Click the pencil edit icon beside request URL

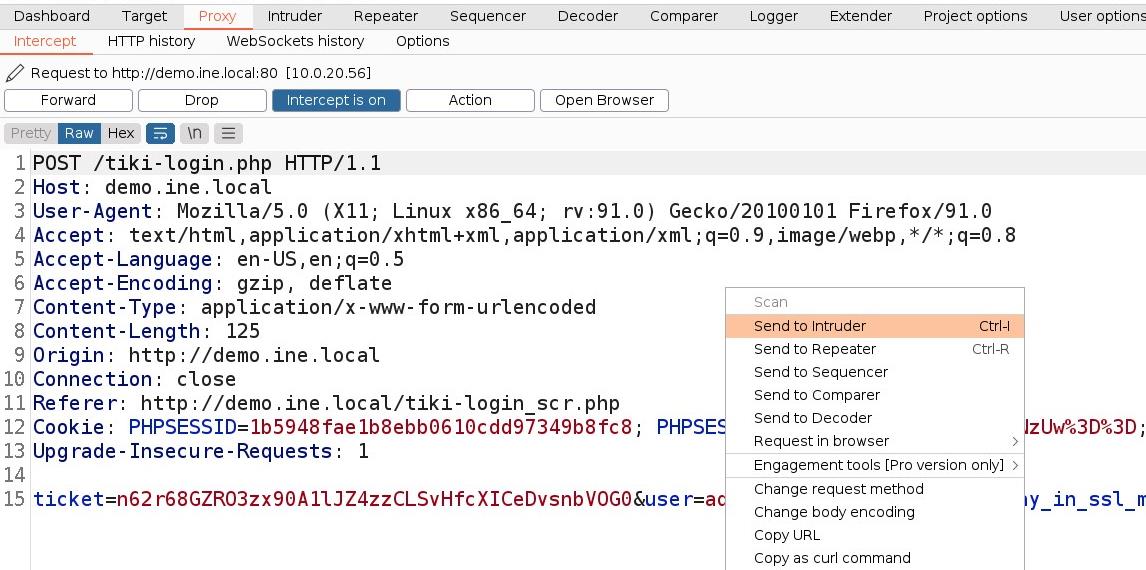[x=15, y=73]
